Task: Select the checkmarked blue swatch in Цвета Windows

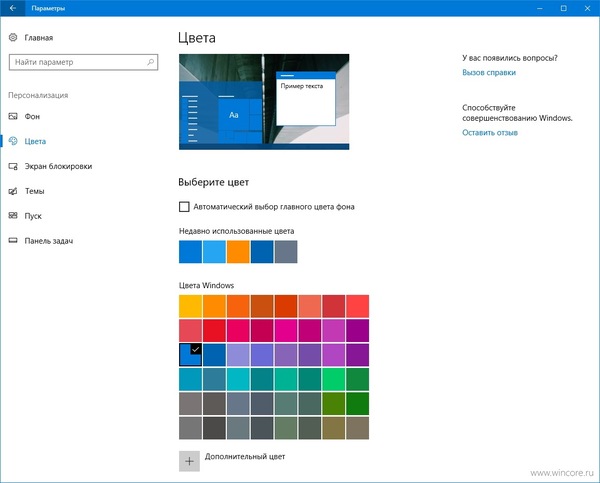Action: click(190, 354)
